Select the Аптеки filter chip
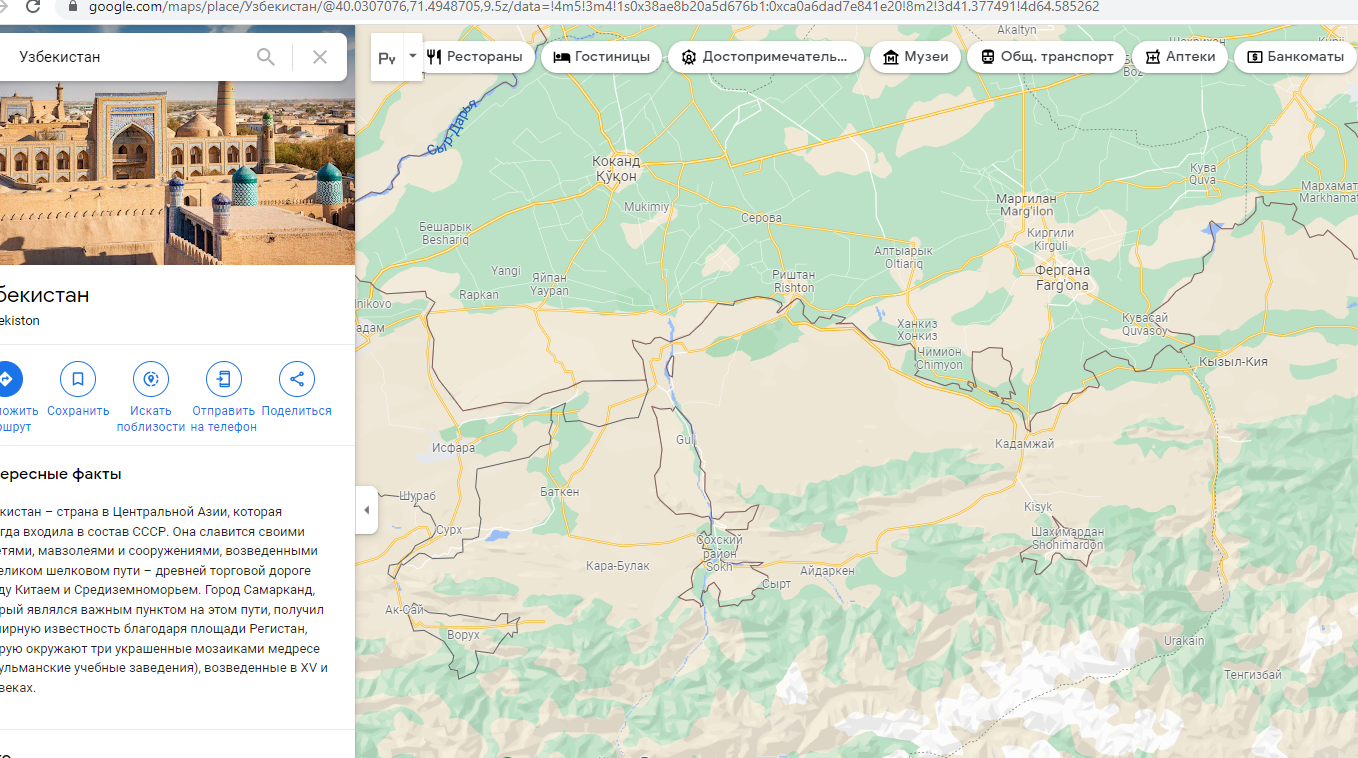Image resolution: width=1358 pixels, height=758 pixels. pos(1180,57)
